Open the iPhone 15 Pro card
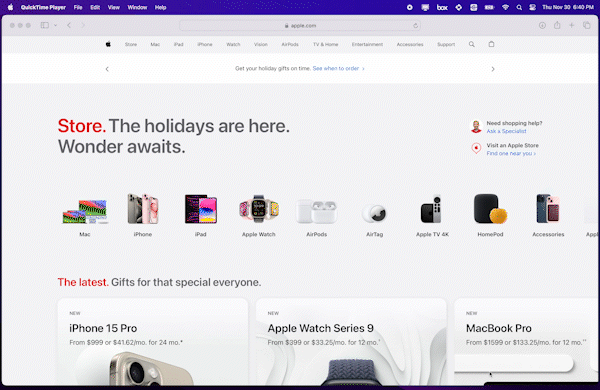This screenshot has width=600, height=390. (153, 342)
